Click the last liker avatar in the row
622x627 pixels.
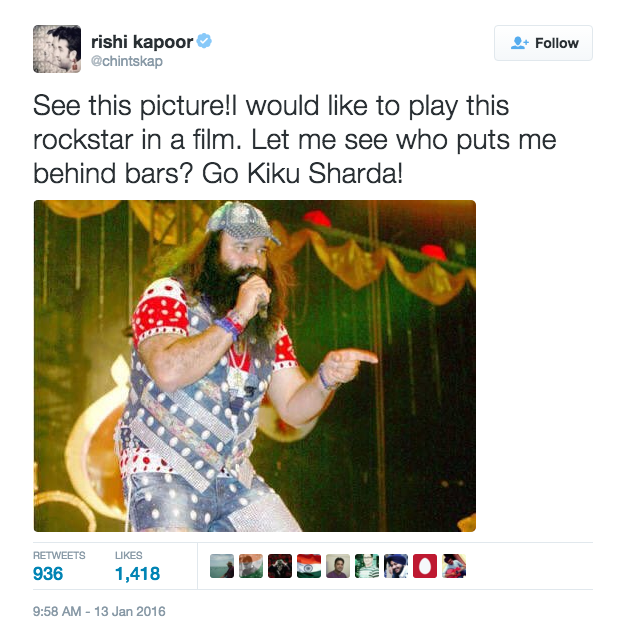coord(454,567)
